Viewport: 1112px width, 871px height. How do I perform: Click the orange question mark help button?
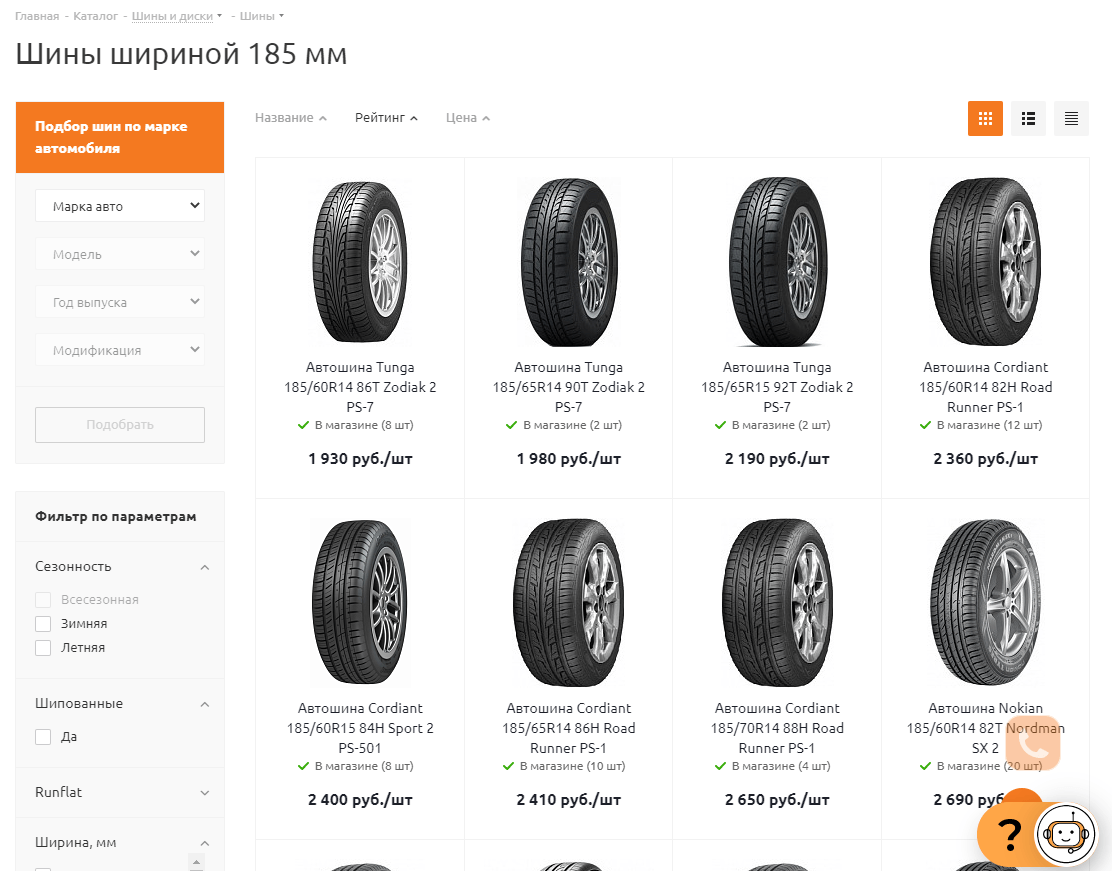coord(1008,834)
